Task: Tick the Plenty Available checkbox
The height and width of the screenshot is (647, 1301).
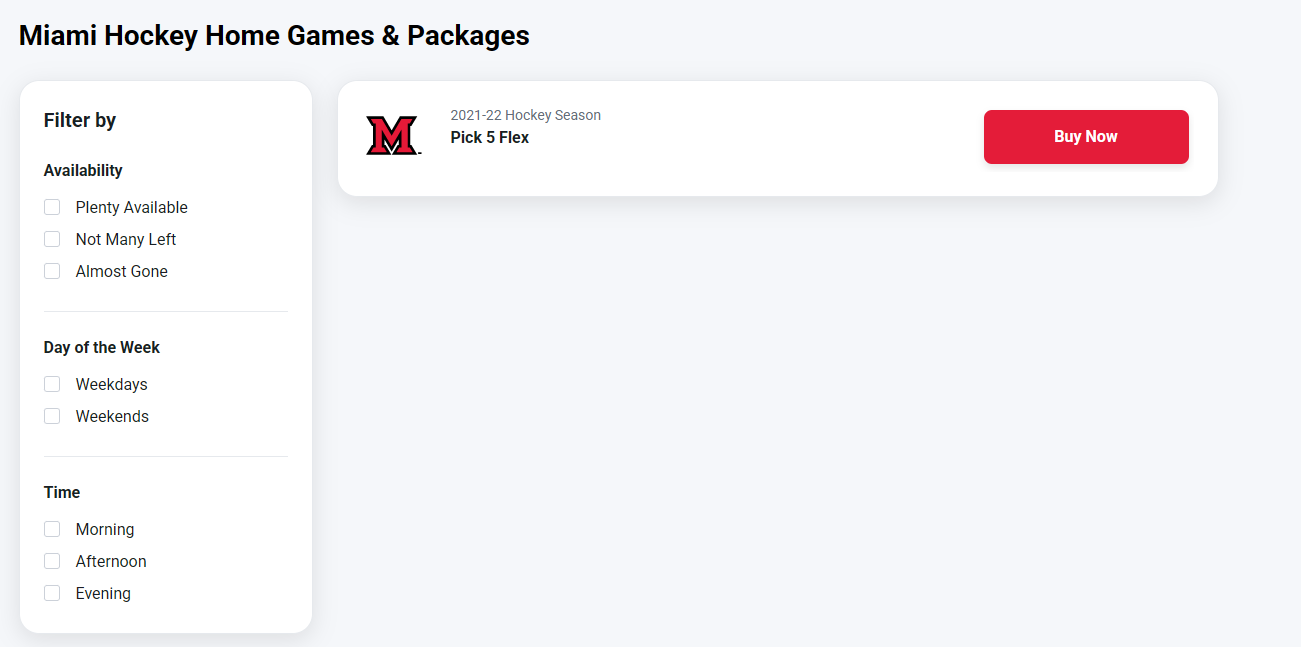Action: click(52, 207)
